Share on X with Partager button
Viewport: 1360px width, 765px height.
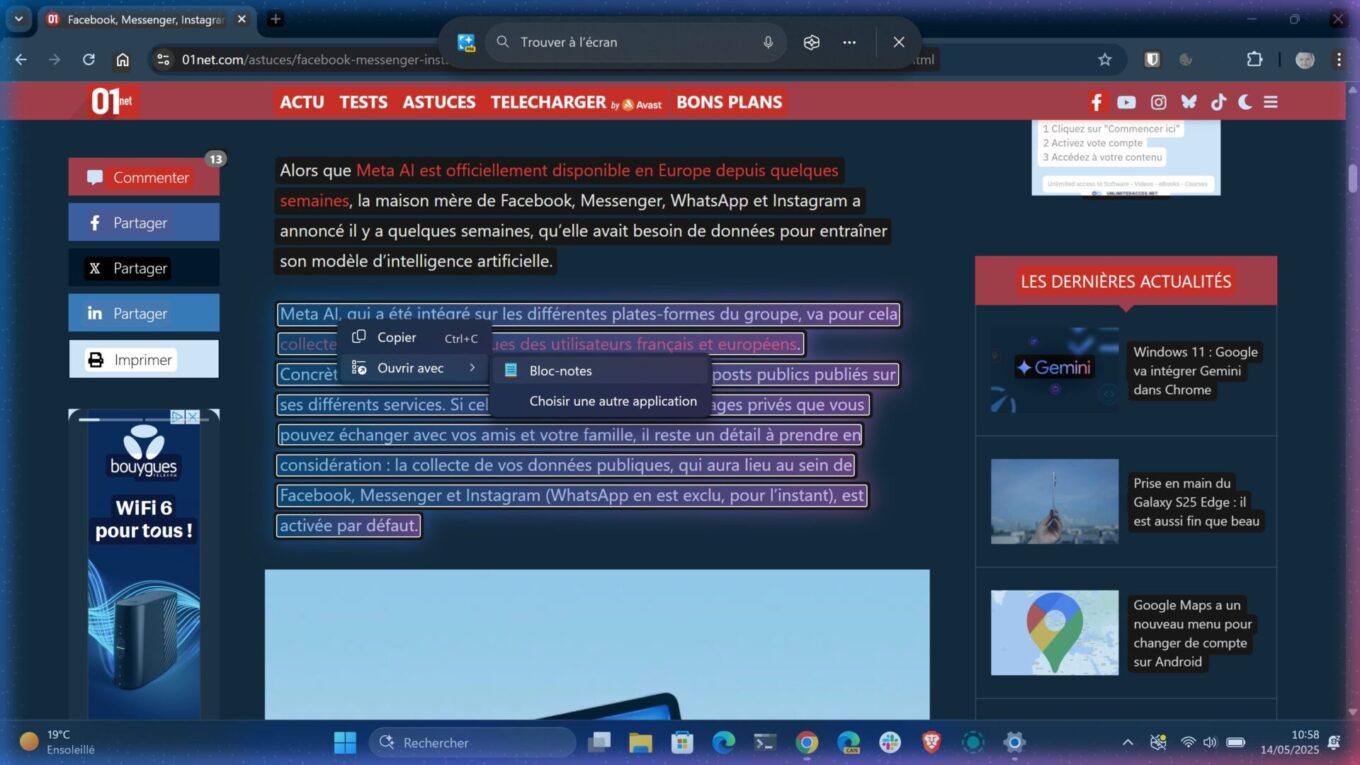coord(144,268)
